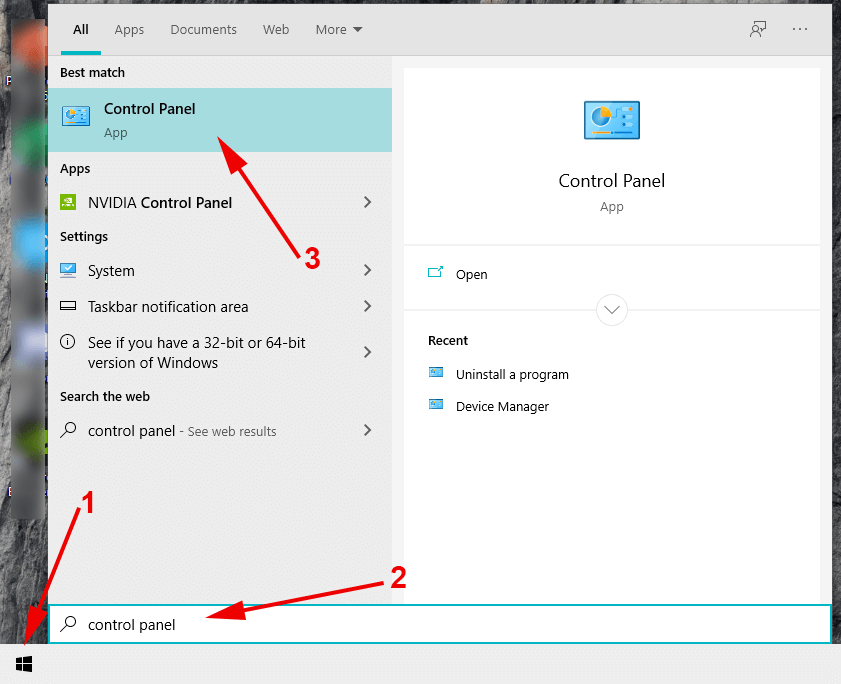Switch to the Documents tab
Screen dimensions: 841x684
(x=203, y=30)
